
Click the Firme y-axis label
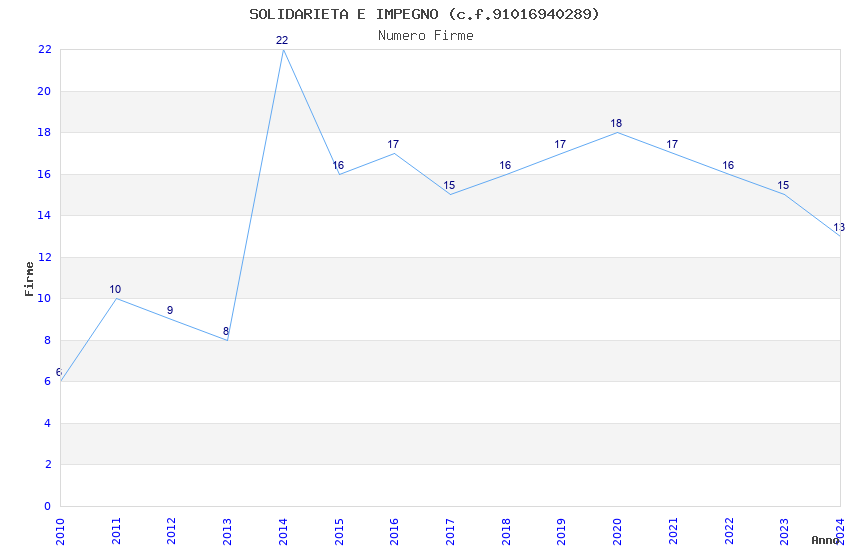29,279
